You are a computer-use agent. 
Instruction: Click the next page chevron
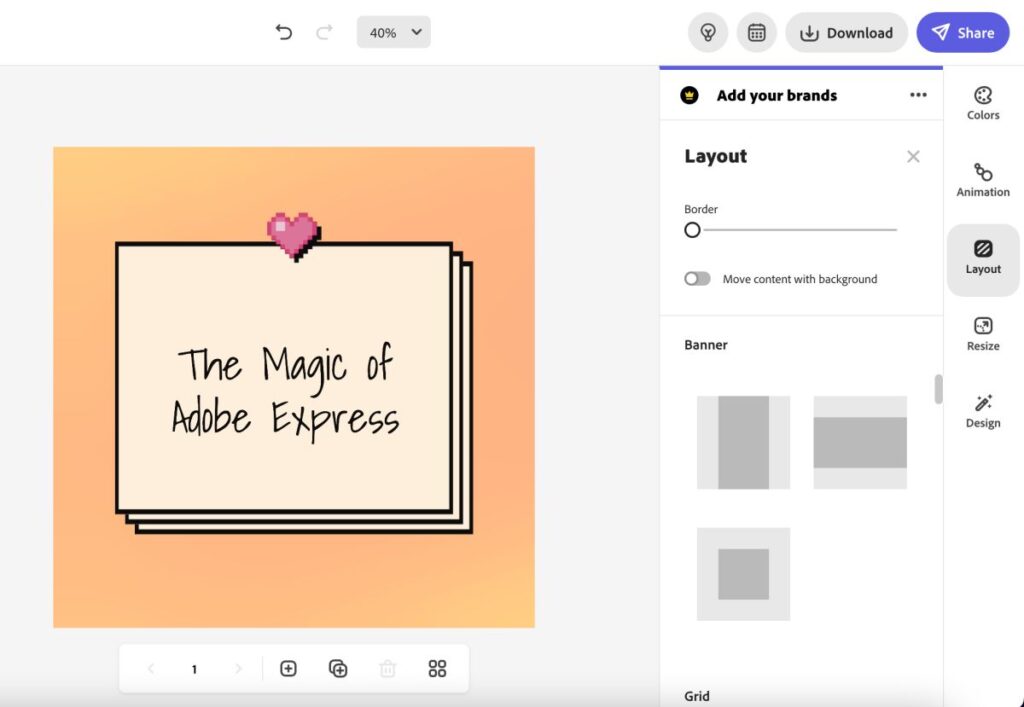click(x=238, y=668)
